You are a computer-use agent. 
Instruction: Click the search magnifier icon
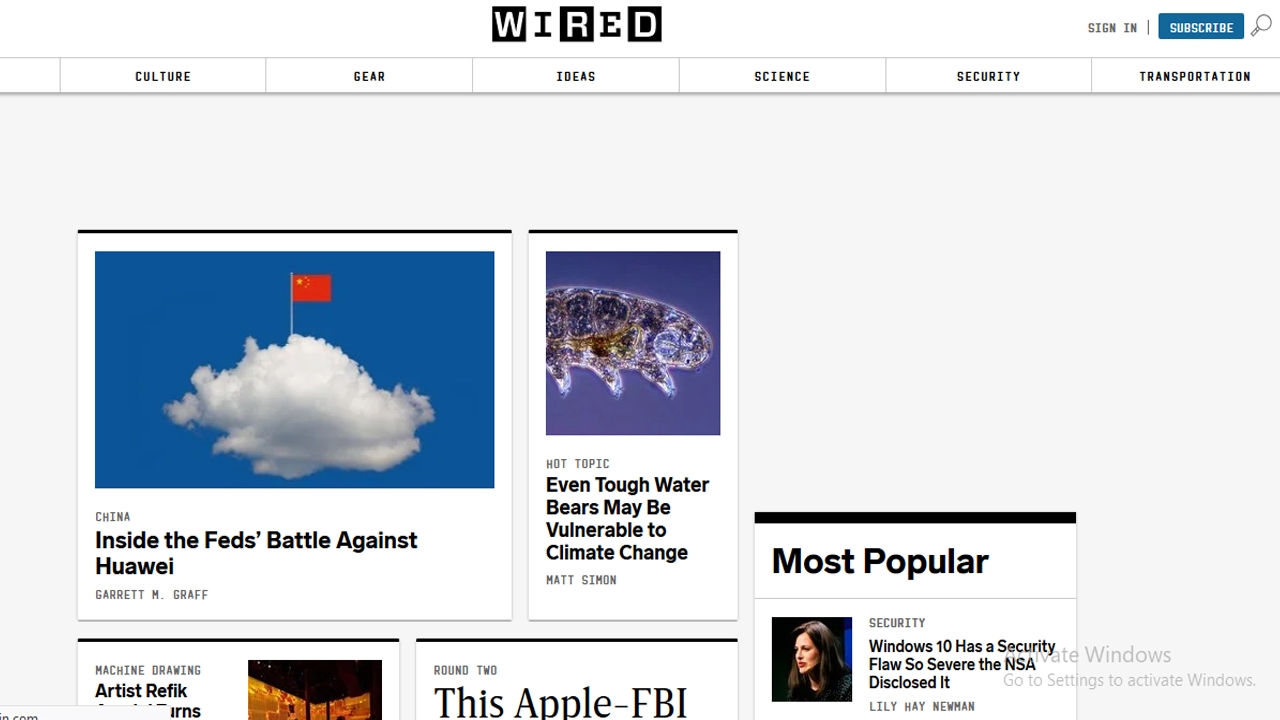1261,26
